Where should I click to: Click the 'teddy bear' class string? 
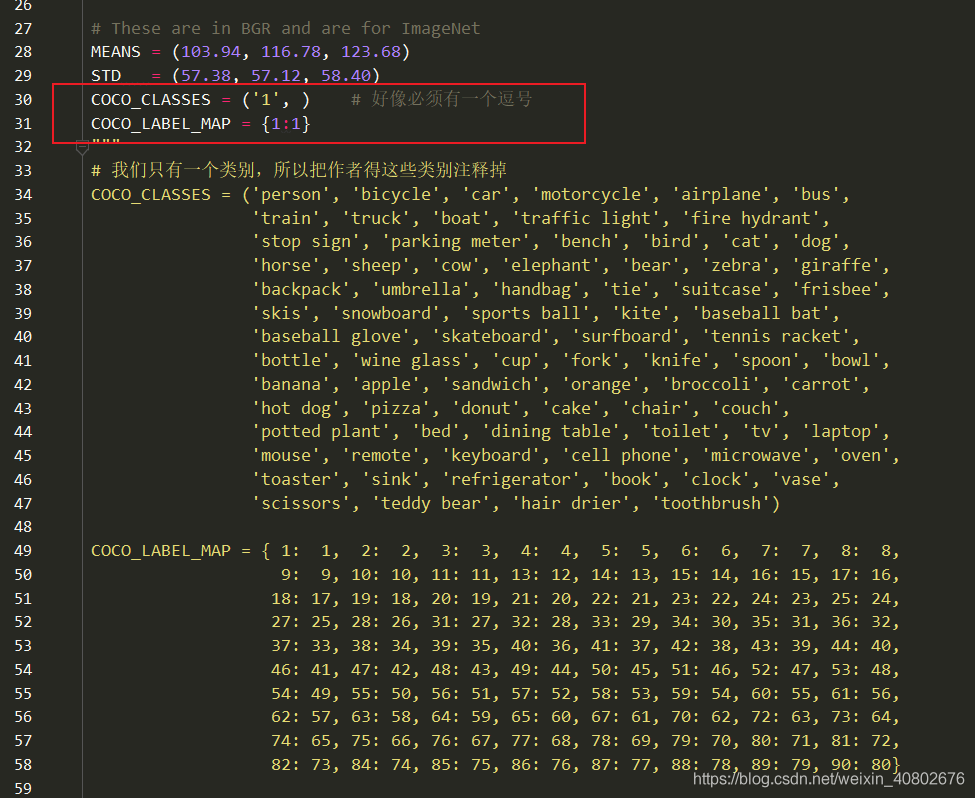[431, 503]
